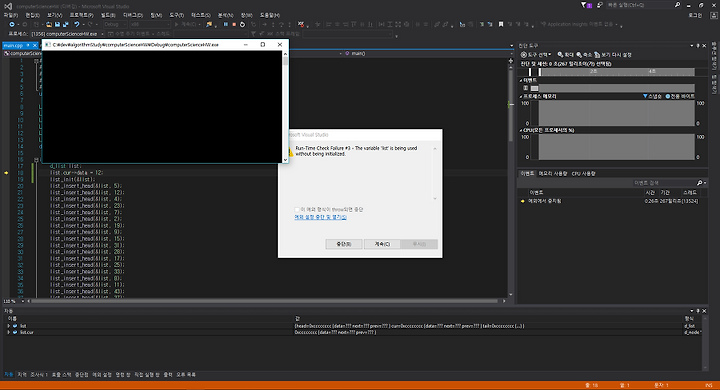Collapse the Process Memory graph section
Viewport: 720px width, 390px height.
coord(521,96)
